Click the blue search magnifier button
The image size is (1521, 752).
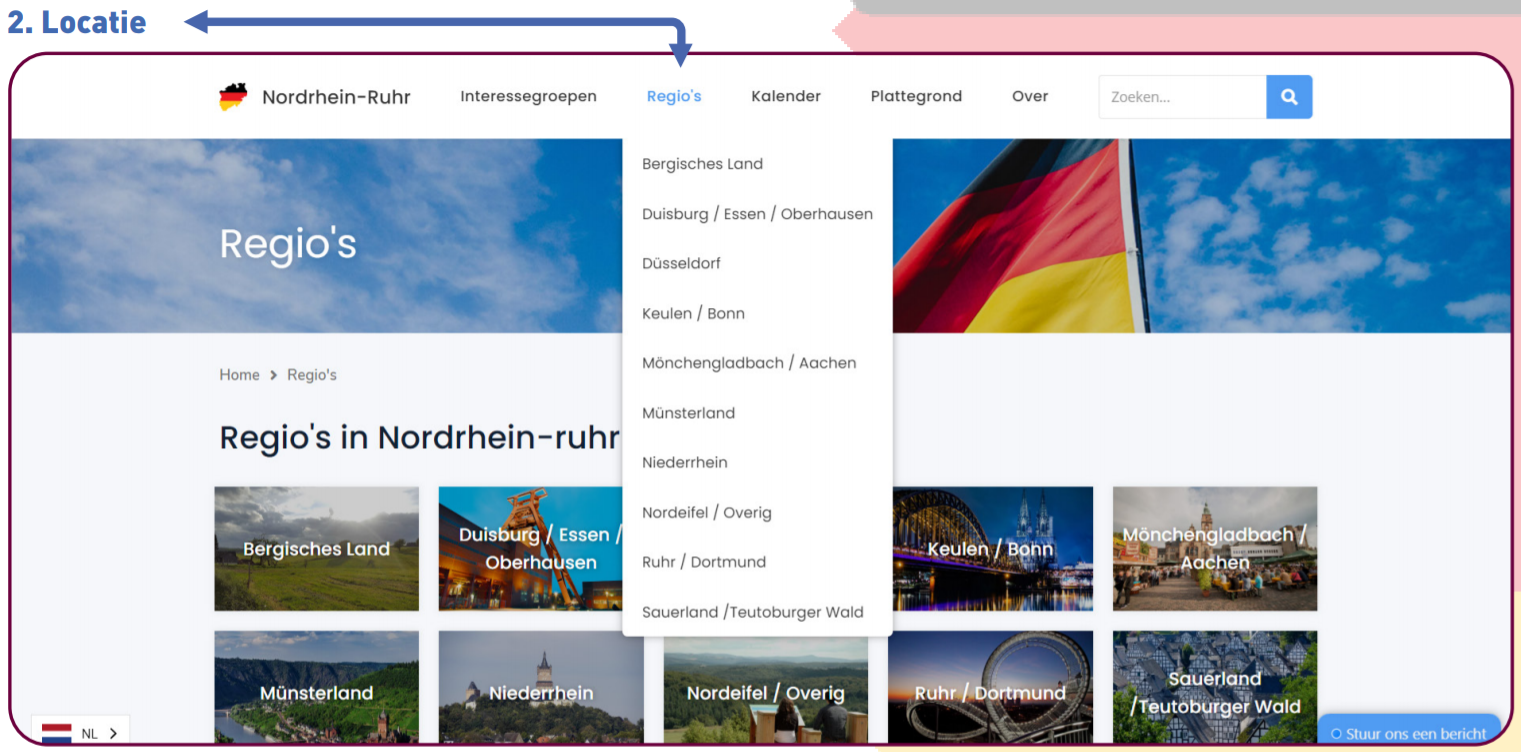click(1289, 97)
